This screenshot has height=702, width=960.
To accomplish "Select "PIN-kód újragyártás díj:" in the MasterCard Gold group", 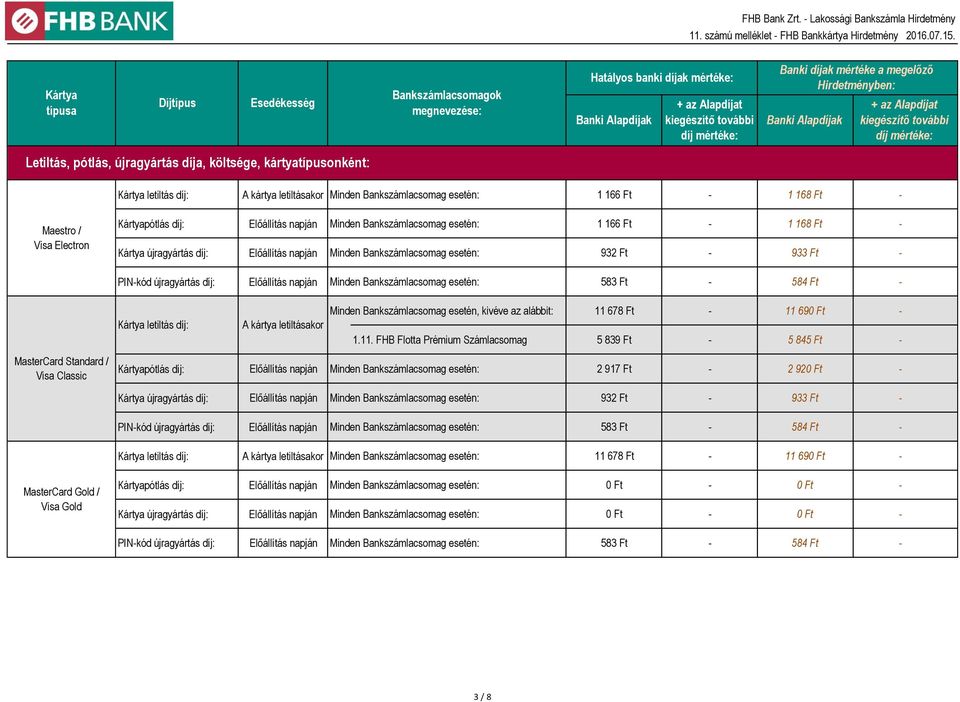I will click(x=166, y=543).
